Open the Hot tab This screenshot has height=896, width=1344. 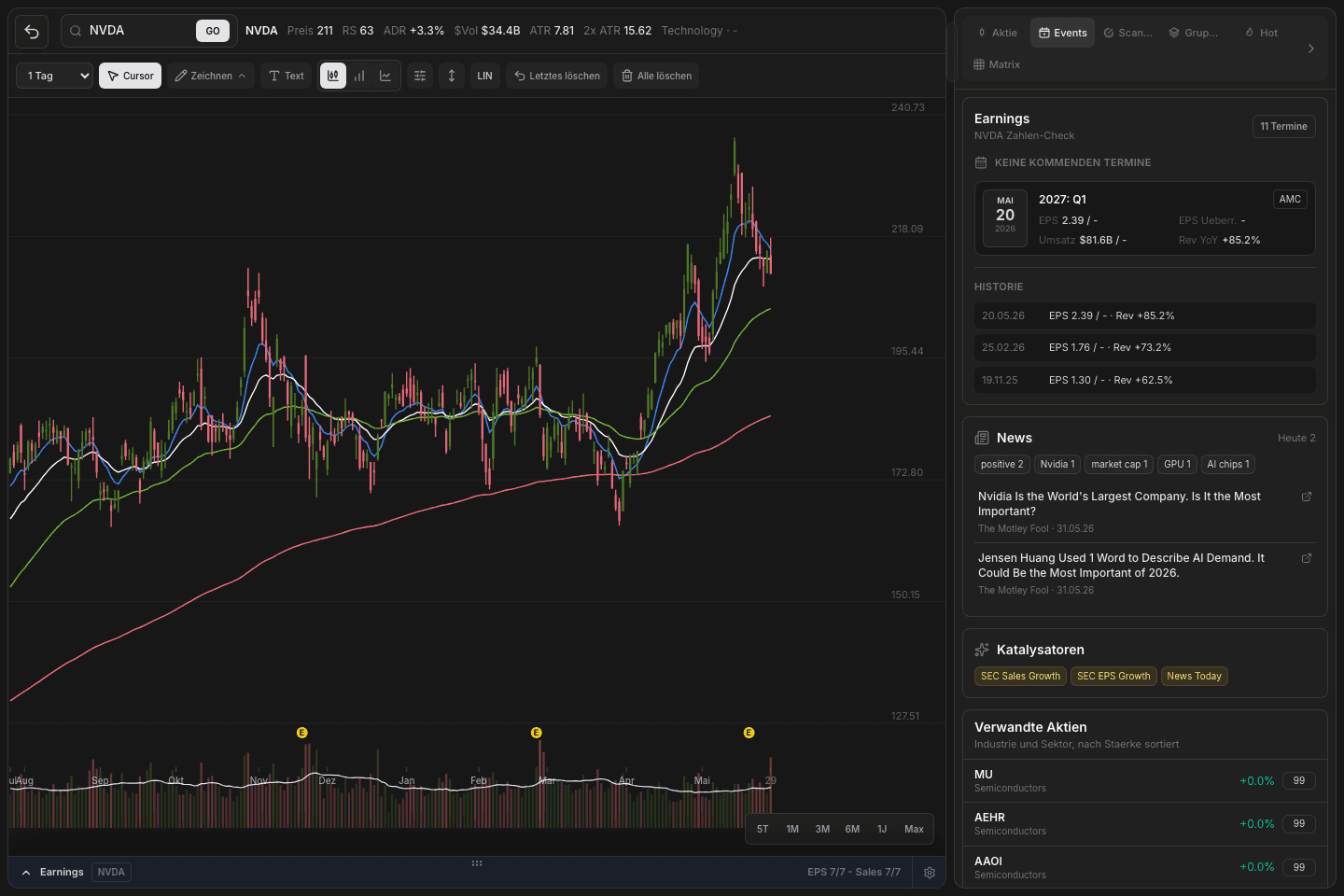[x=1261, y=33]
